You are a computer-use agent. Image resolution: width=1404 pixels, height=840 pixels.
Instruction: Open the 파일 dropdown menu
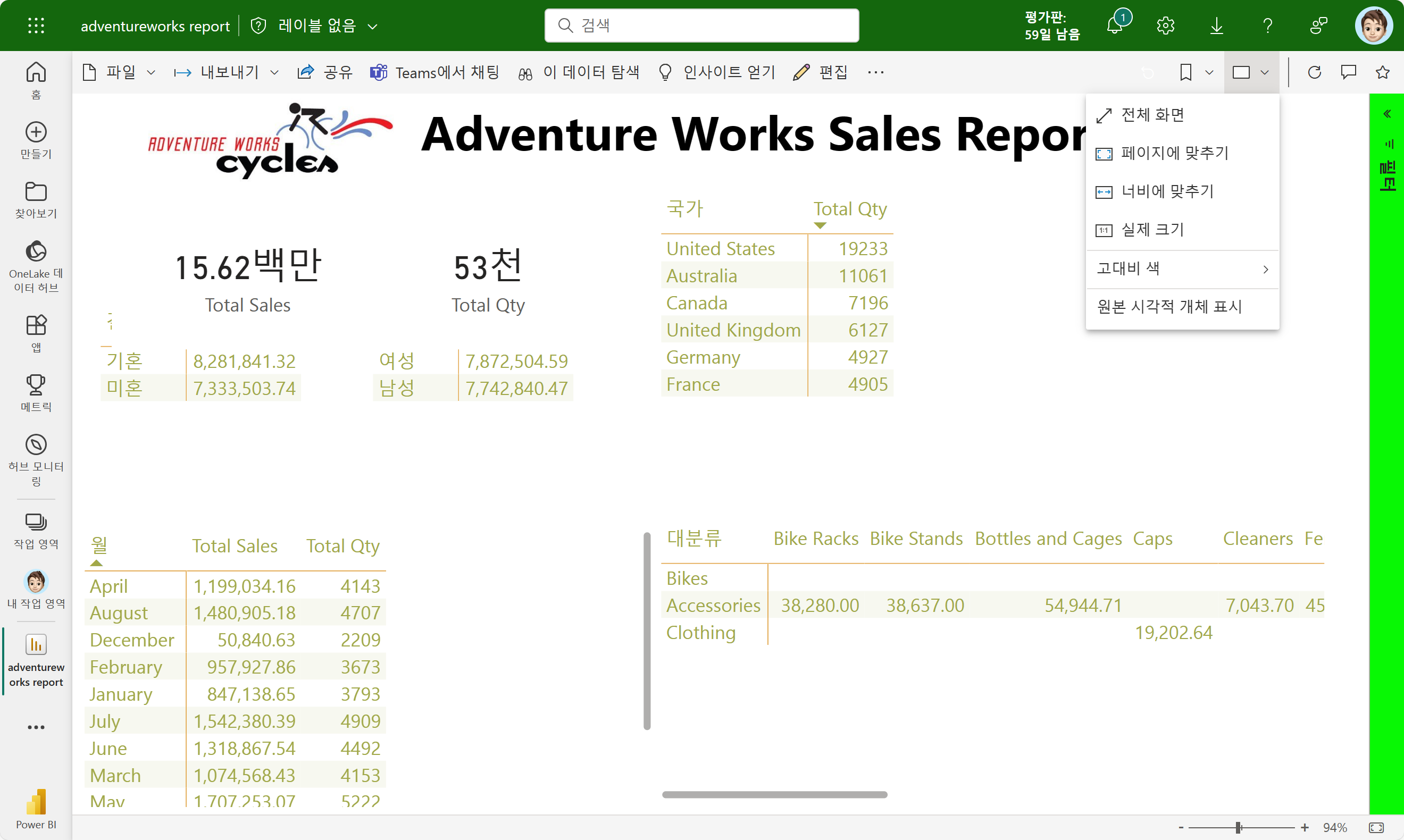click(119, 72)
